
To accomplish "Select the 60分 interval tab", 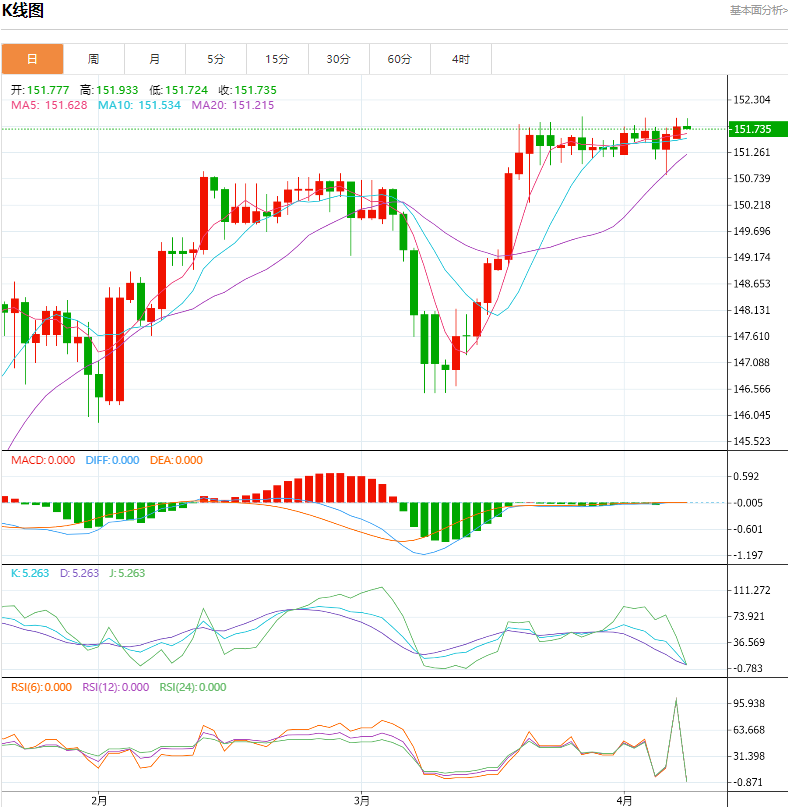I will (x=400, y=59).
